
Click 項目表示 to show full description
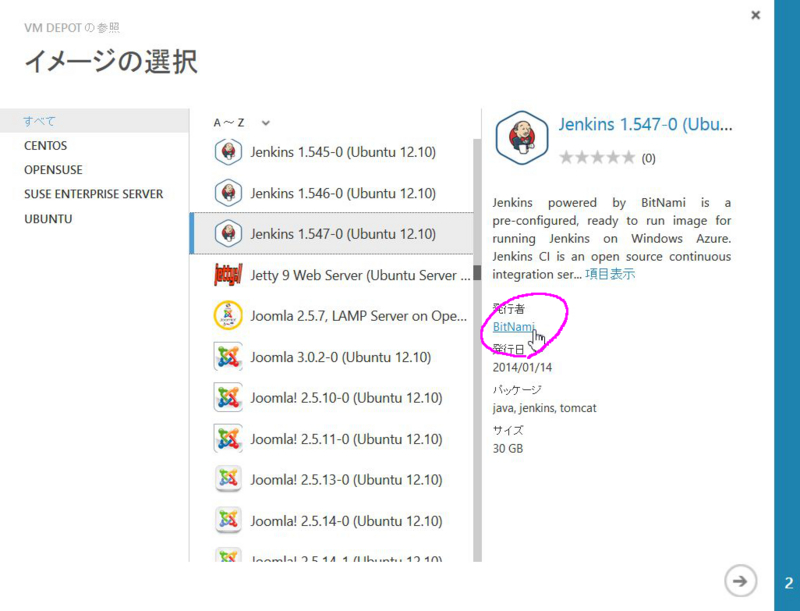610,274
